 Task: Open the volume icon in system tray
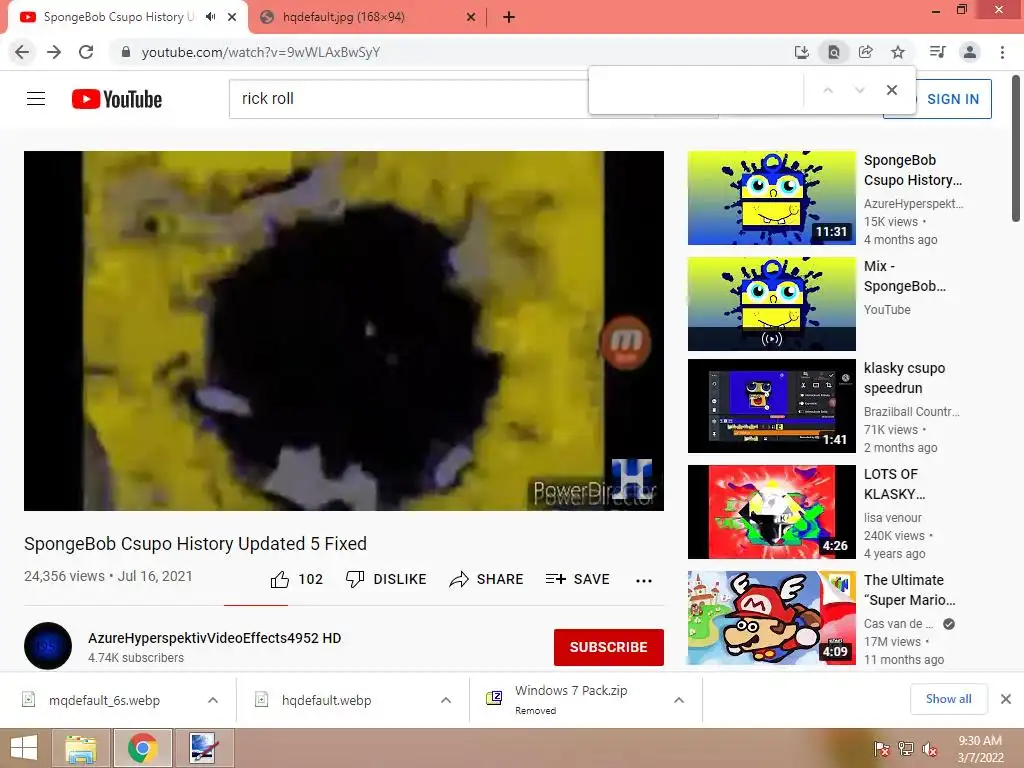pyautogui.click(x=930, y=748)
